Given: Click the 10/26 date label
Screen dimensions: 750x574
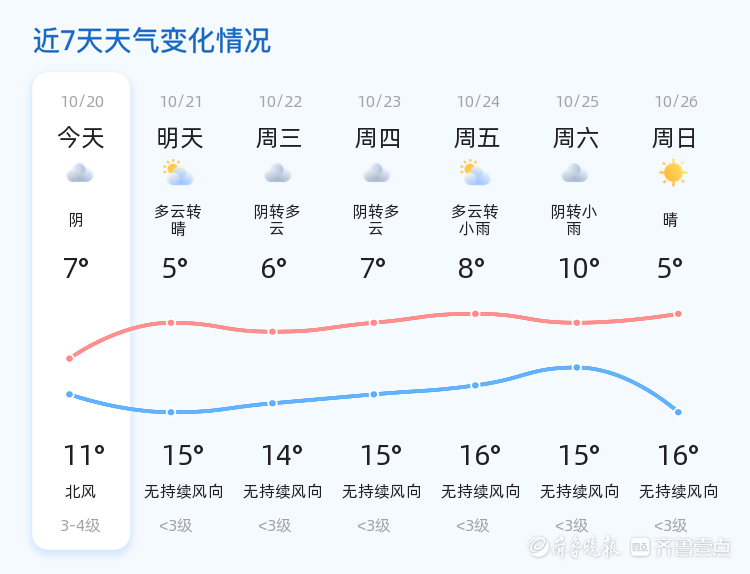Looking at the screenshot, I should tap(676, 102).
